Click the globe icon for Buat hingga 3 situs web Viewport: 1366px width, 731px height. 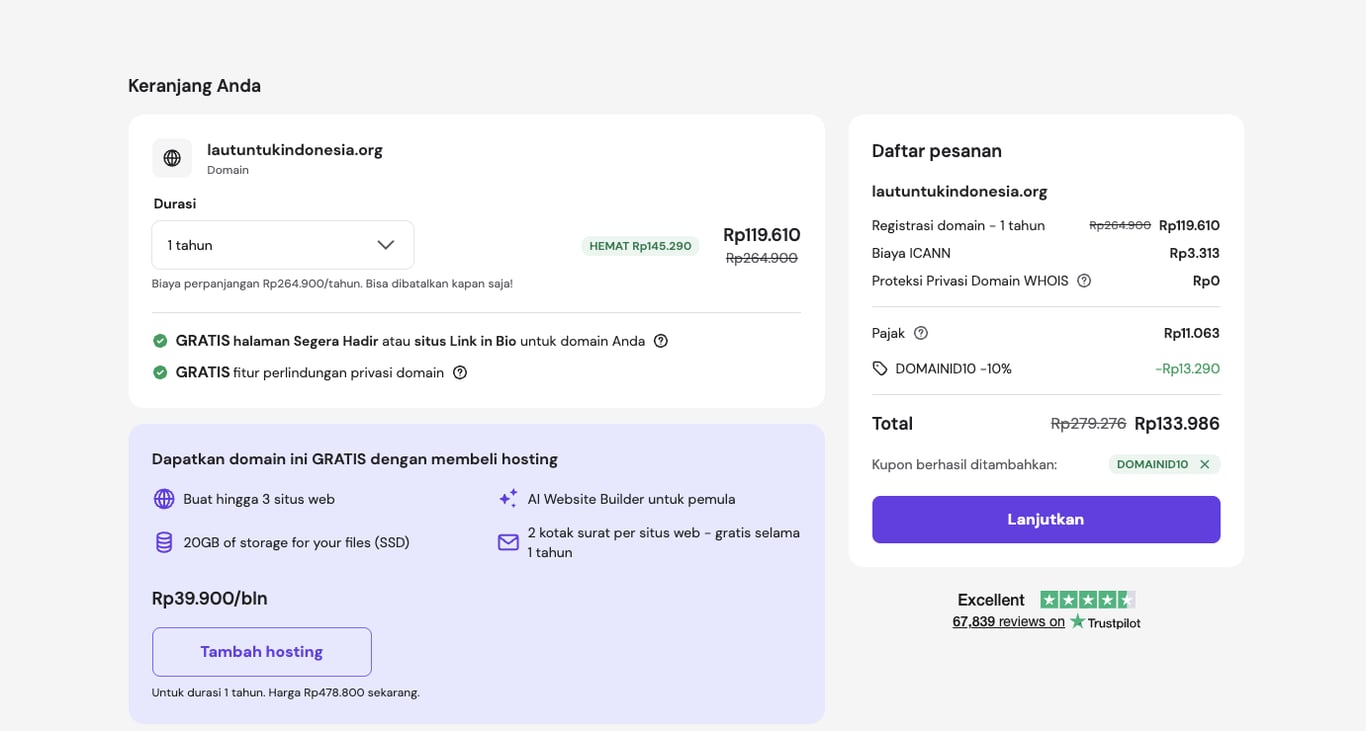(x=164, y=499)
